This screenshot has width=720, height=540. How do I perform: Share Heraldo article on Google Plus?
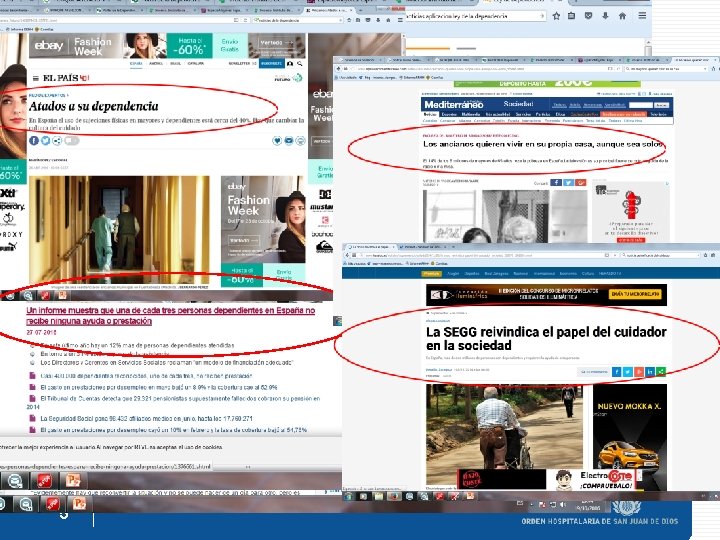[x=639, y=371]
